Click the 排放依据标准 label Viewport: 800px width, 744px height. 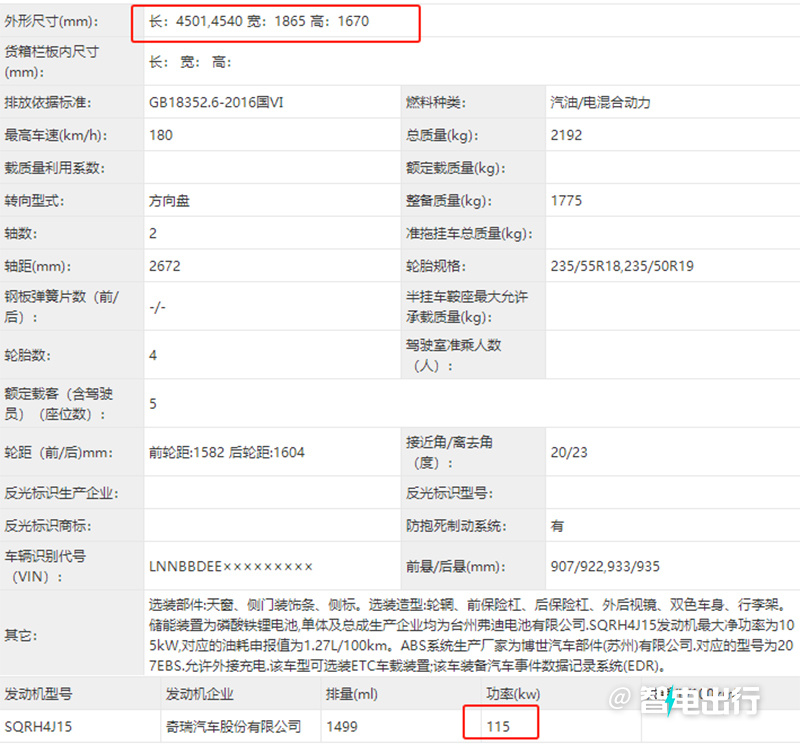[x=47, y=103]
